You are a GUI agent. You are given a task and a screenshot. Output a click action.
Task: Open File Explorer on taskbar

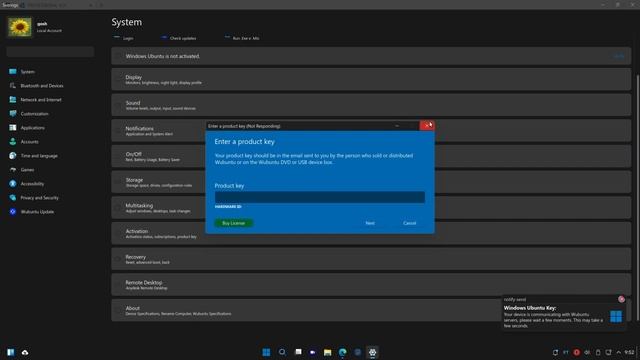(x=327, y=352)
